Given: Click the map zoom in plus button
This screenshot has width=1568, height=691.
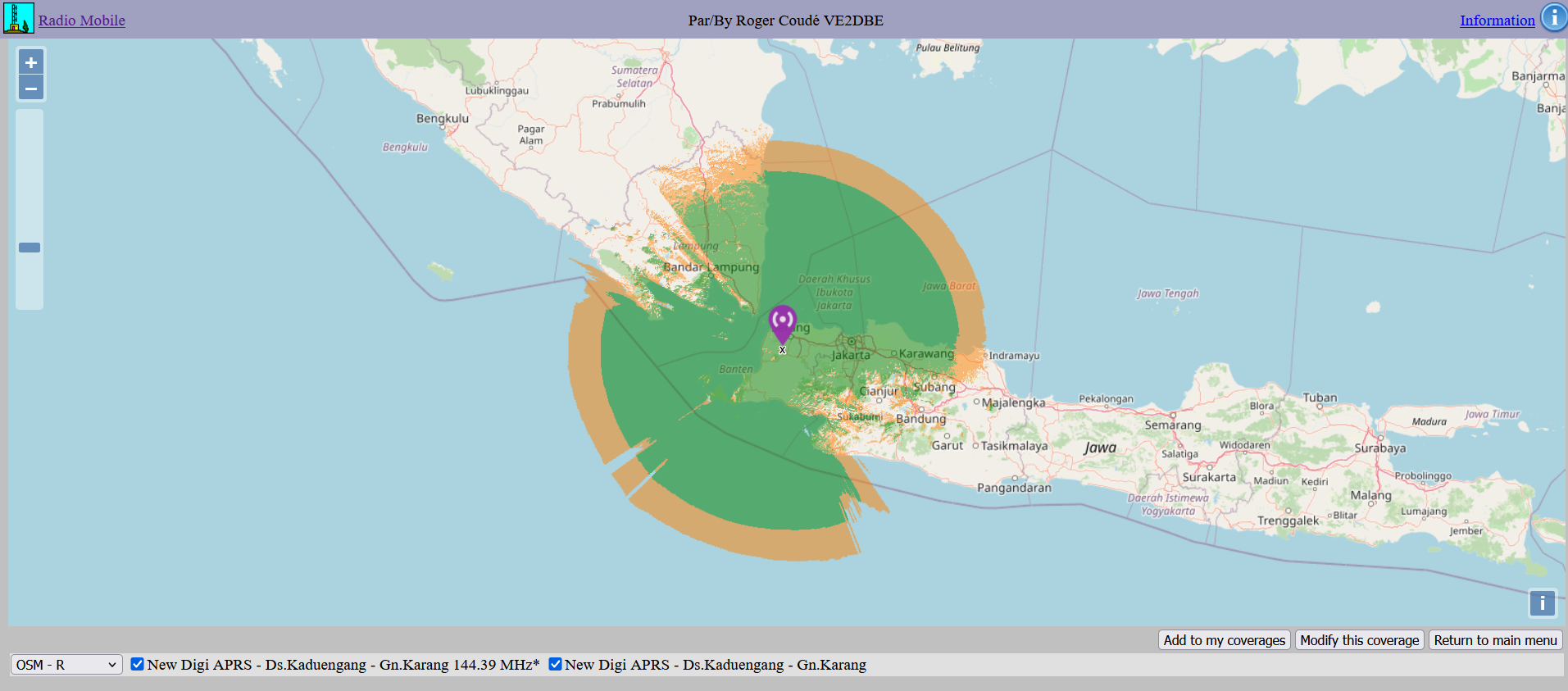Looking at the screenshot, I should (x=30, y=62).
